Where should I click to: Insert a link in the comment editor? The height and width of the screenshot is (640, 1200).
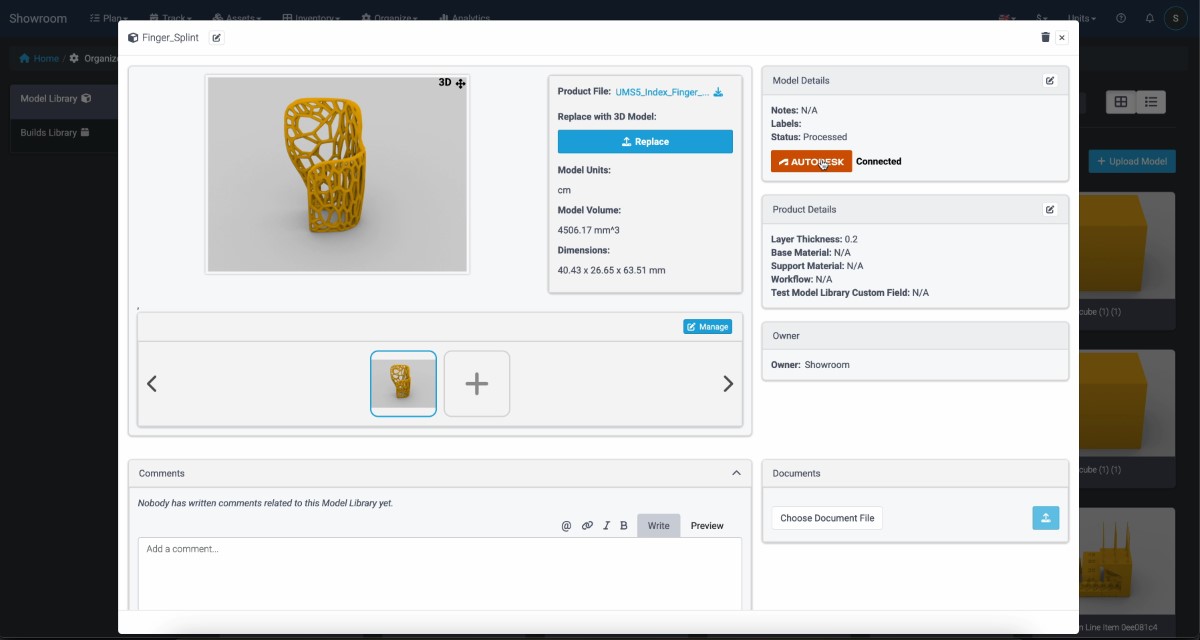(x=587, y=526)
